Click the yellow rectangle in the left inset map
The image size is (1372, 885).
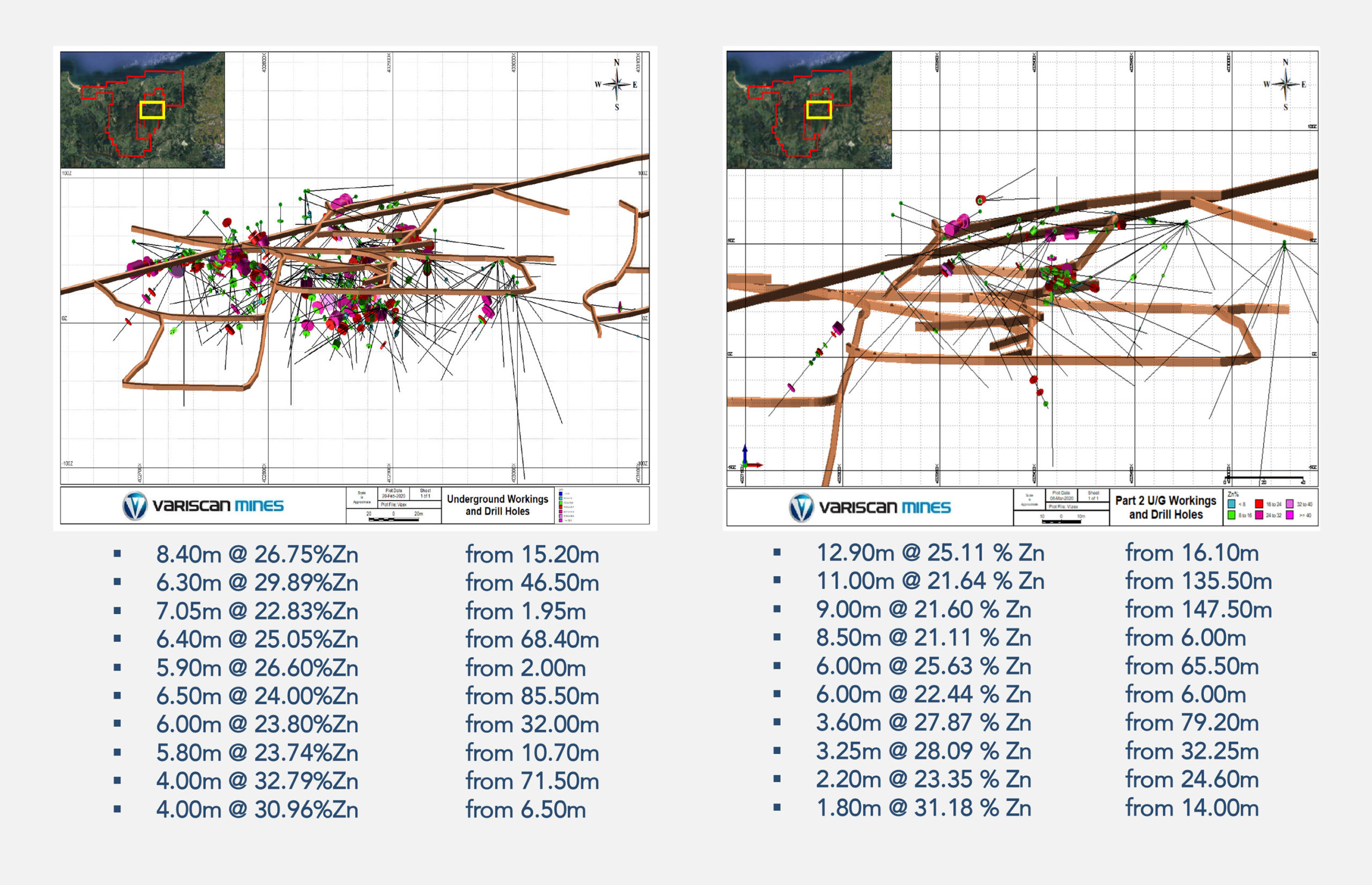152,110
